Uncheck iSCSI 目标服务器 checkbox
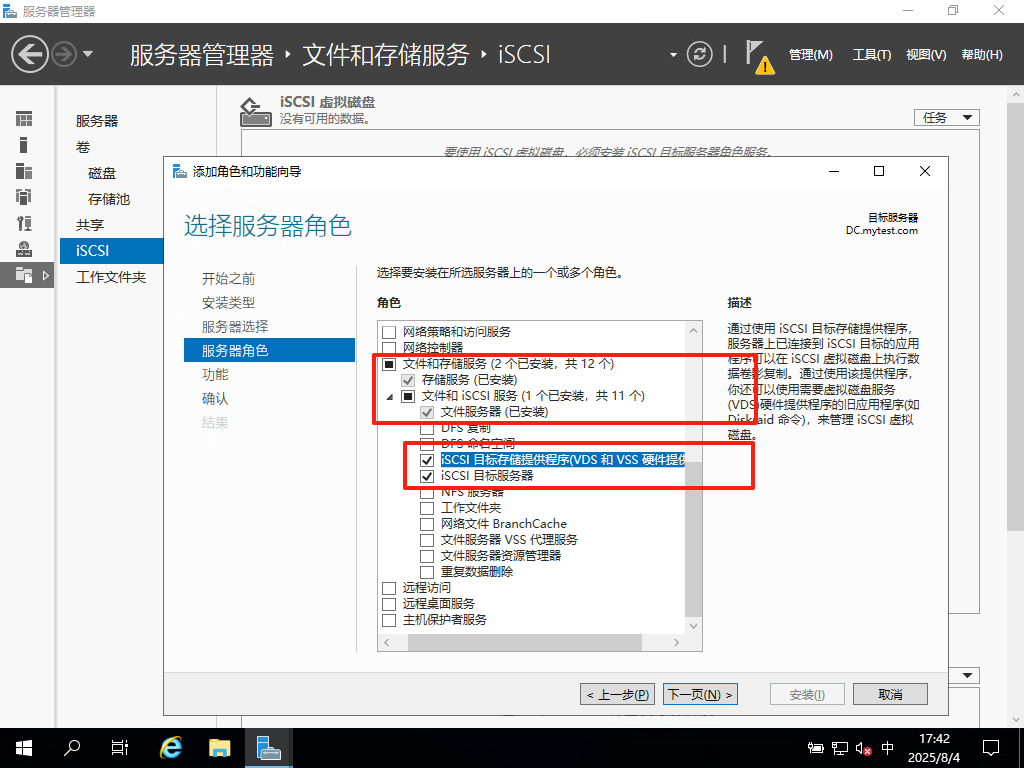 (x=427, y=476)
